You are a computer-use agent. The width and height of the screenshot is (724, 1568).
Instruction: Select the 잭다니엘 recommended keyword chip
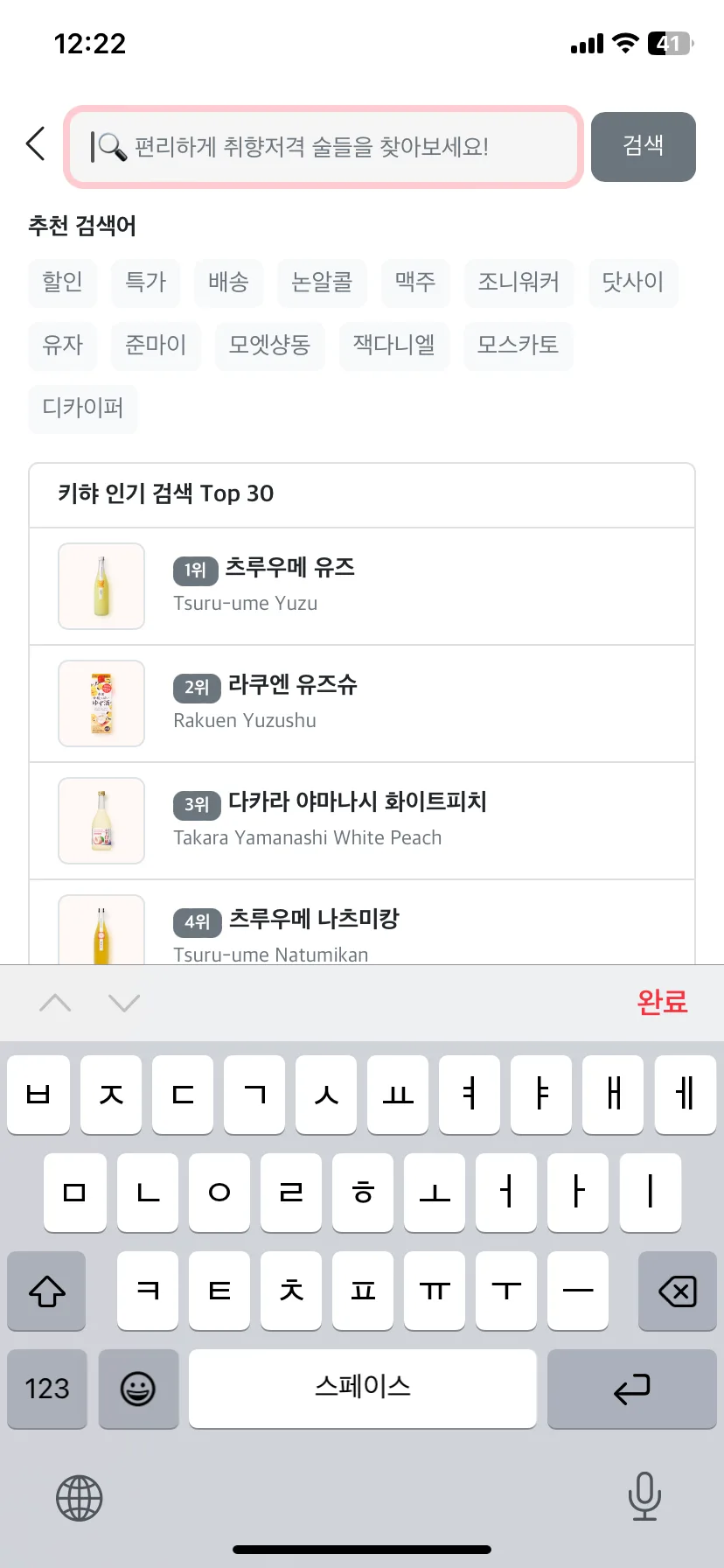(x=394, y=346)
